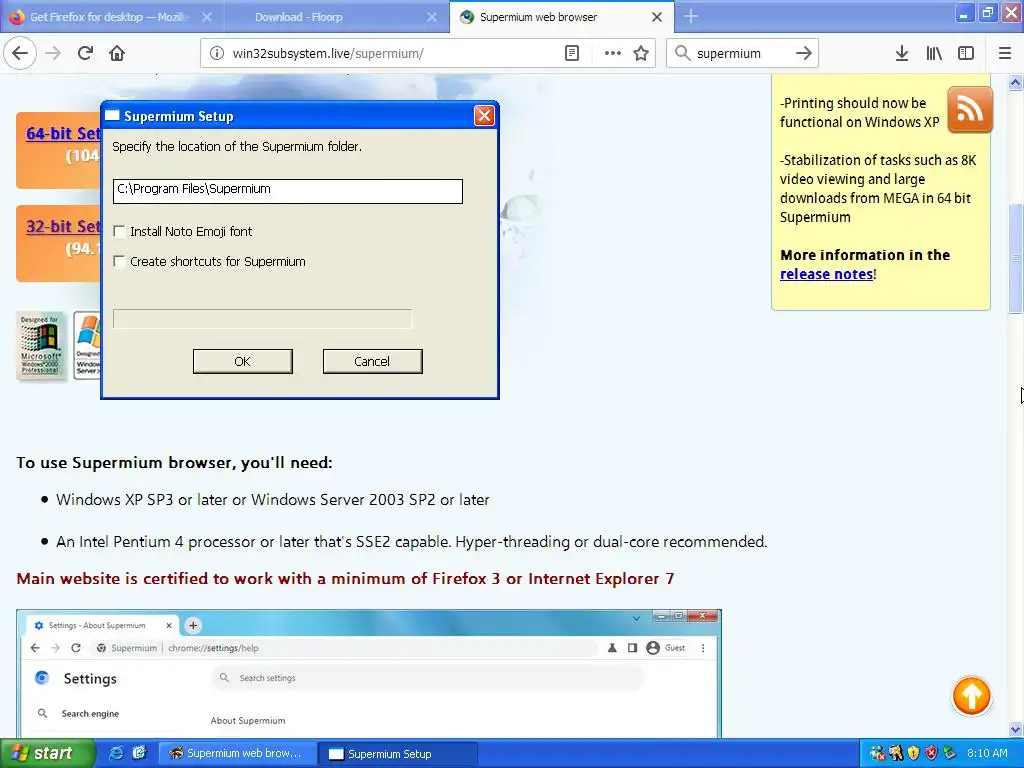Image resolution: width=1024 pixels, height=768 pixels.
Task: Click the supermium search box
Action: (x=742, y=54)
